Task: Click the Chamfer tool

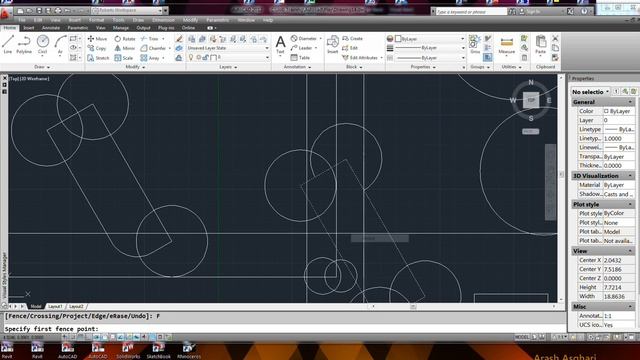Action: coord(153,48)
